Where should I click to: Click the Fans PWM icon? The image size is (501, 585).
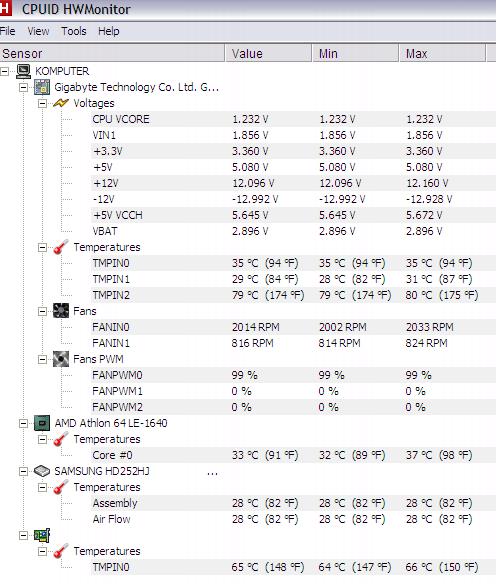(x=61, y=359)
